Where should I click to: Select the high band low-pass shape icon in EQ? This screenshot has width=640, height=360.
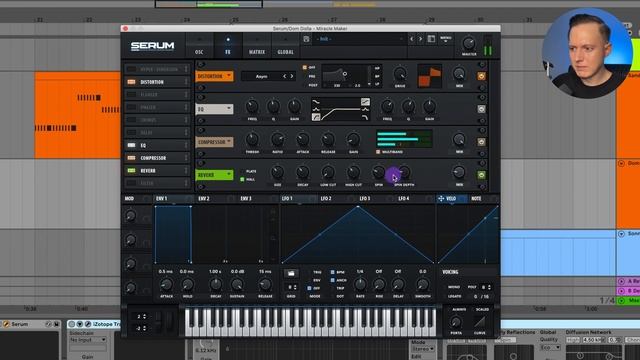coord(365,117)
